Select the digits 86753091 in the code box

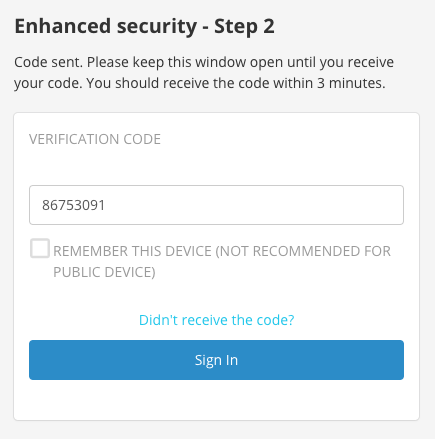[x=74, y=205]
